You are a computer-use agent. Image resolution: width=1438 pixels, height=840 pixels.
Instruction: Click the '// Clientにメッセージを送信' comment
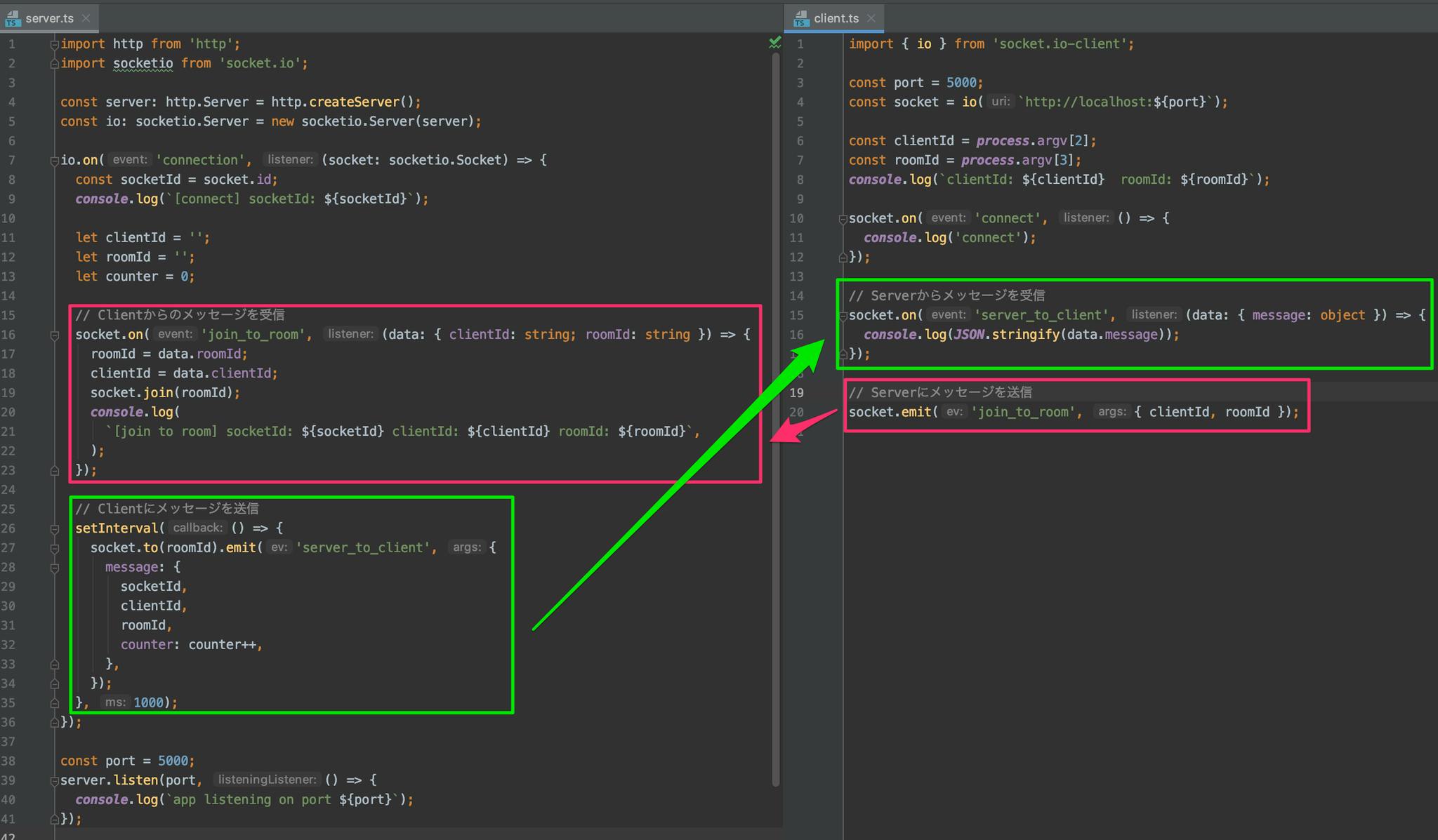pos(167,509)
